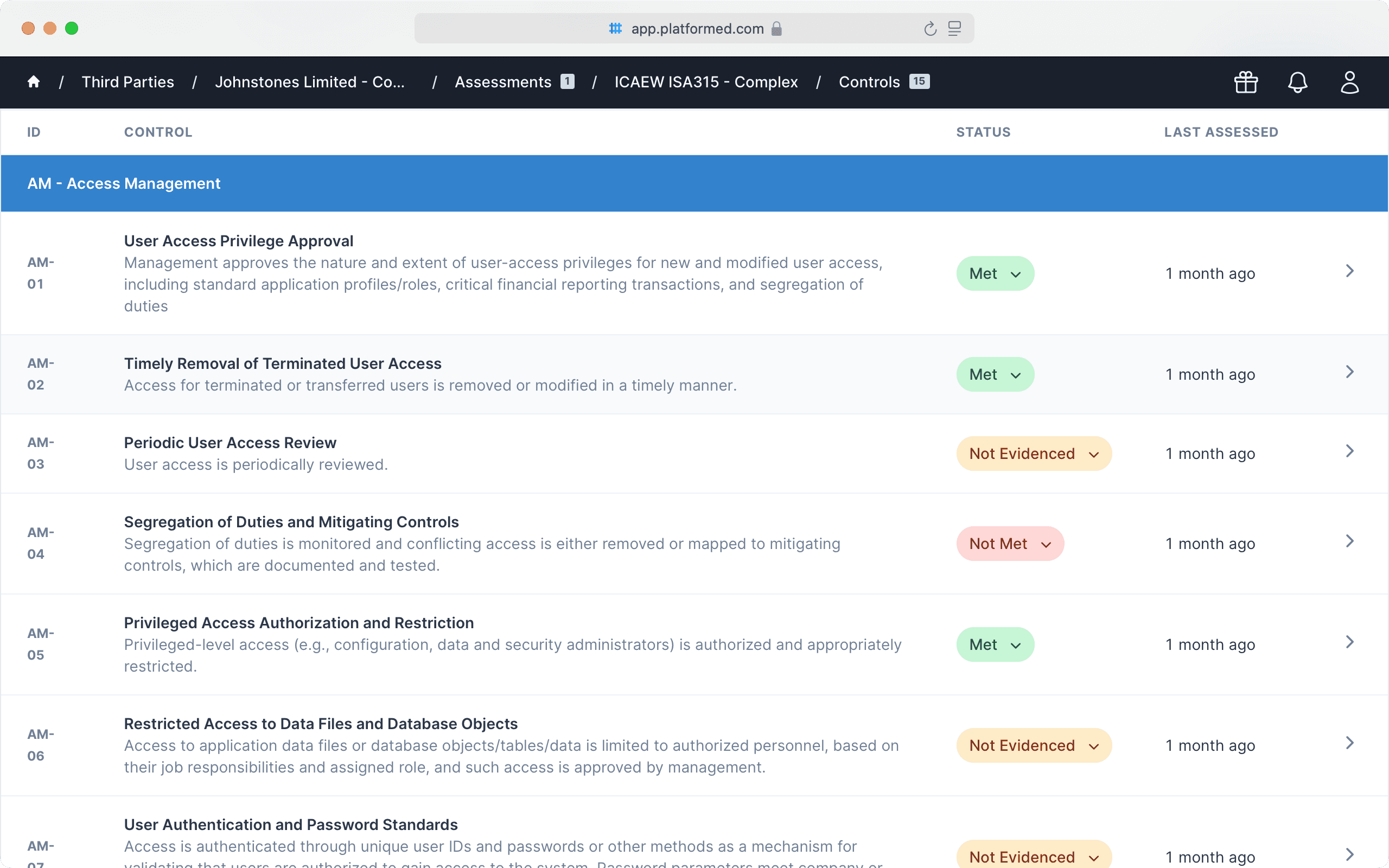Viewport: 1389px width, 868px height.
Task: Click the browser reload icon
Action: coord(930,29)
